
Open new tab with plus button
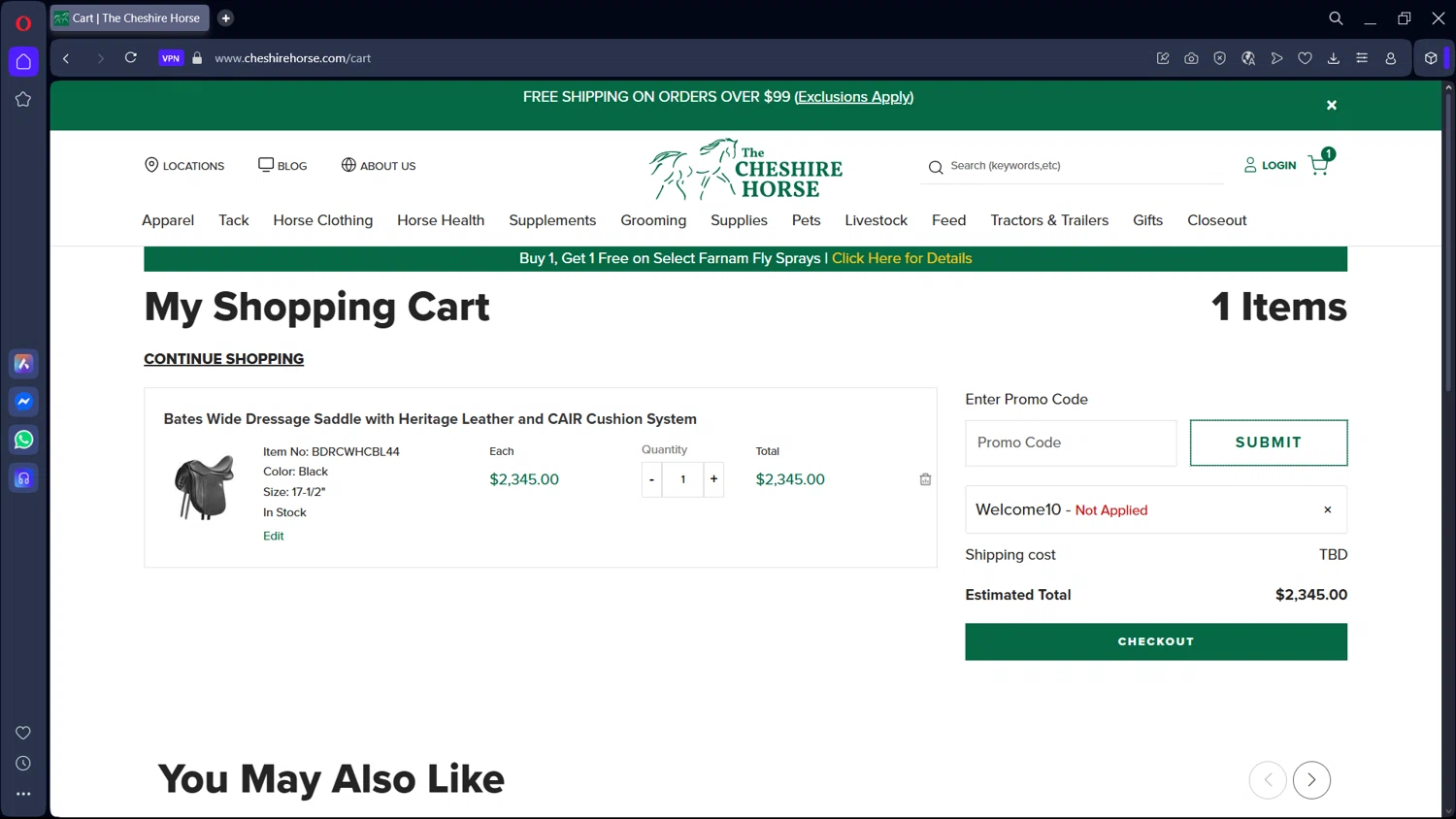tap(226, 18)
